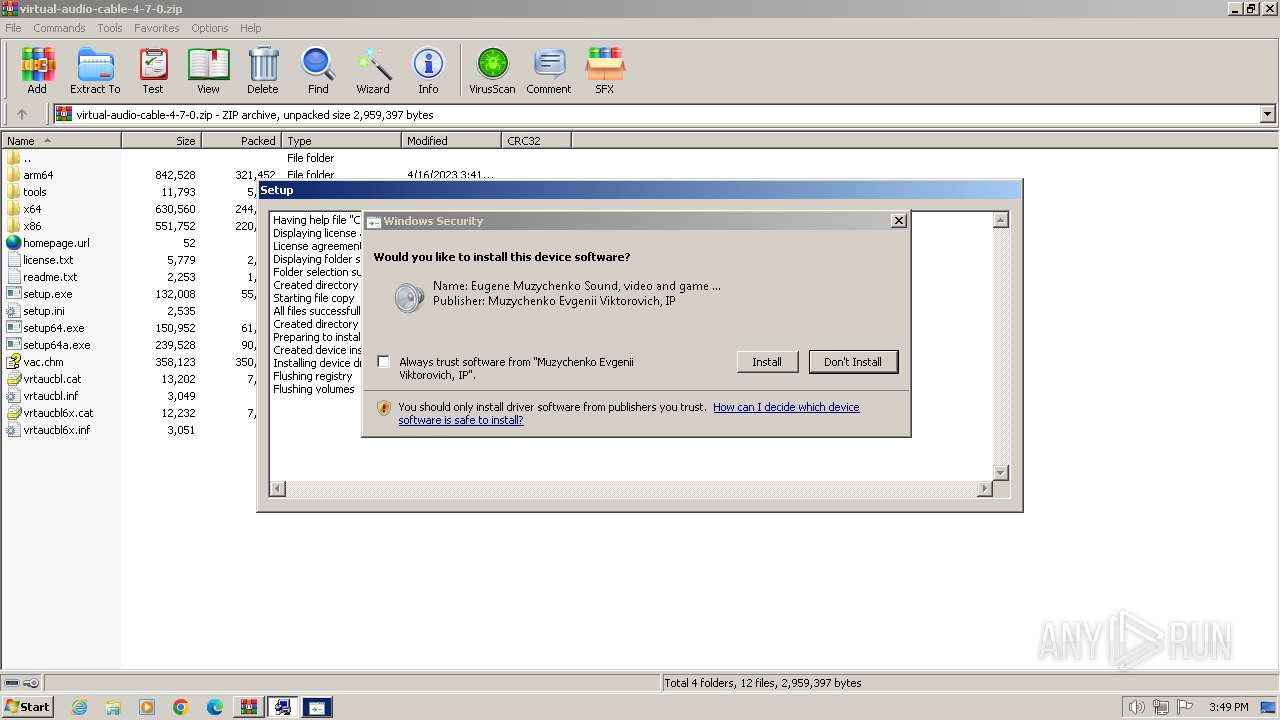This screenshot has height=720, width=1280.
Task: Open the Wizard wand icon
Action: [x=373, y=70]
